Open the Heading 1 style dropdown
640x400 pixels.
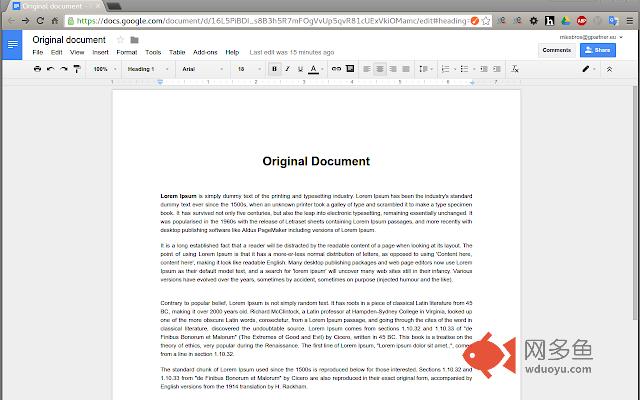(147, 69)
